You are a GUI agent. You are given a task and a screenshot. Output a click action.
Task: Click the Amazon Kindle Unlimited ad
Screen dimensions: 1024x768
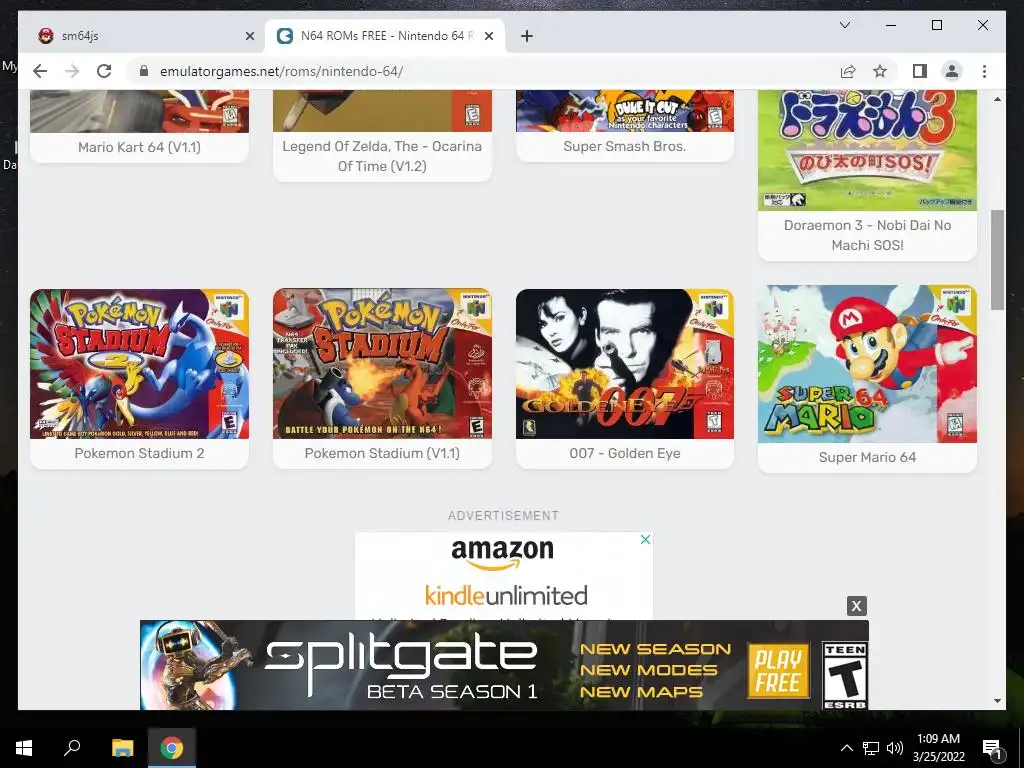pos(504,575)
